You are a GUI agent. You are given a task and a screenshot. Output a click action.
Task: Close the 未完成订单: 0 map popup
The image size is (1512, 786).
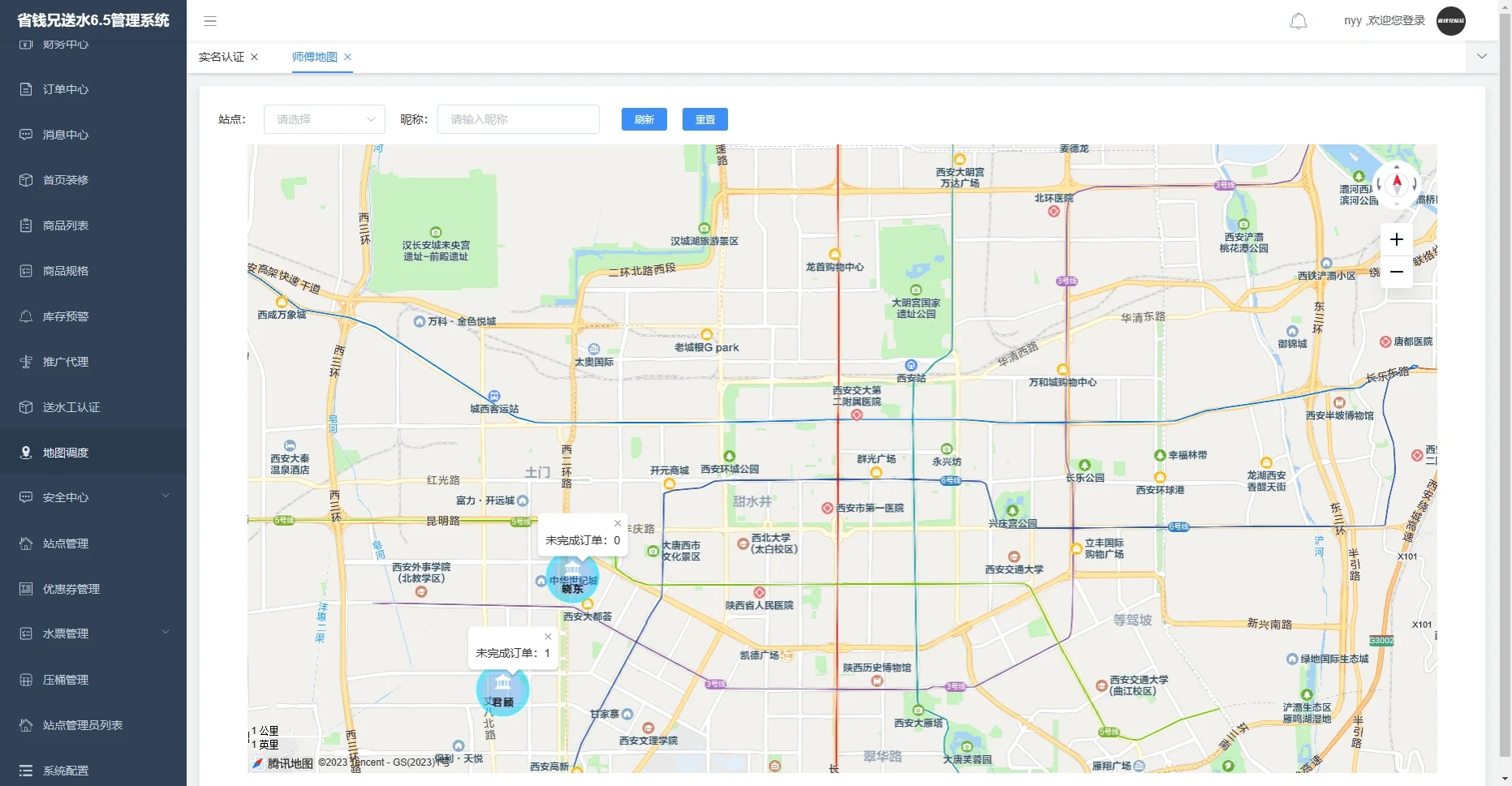coord(618,523)
